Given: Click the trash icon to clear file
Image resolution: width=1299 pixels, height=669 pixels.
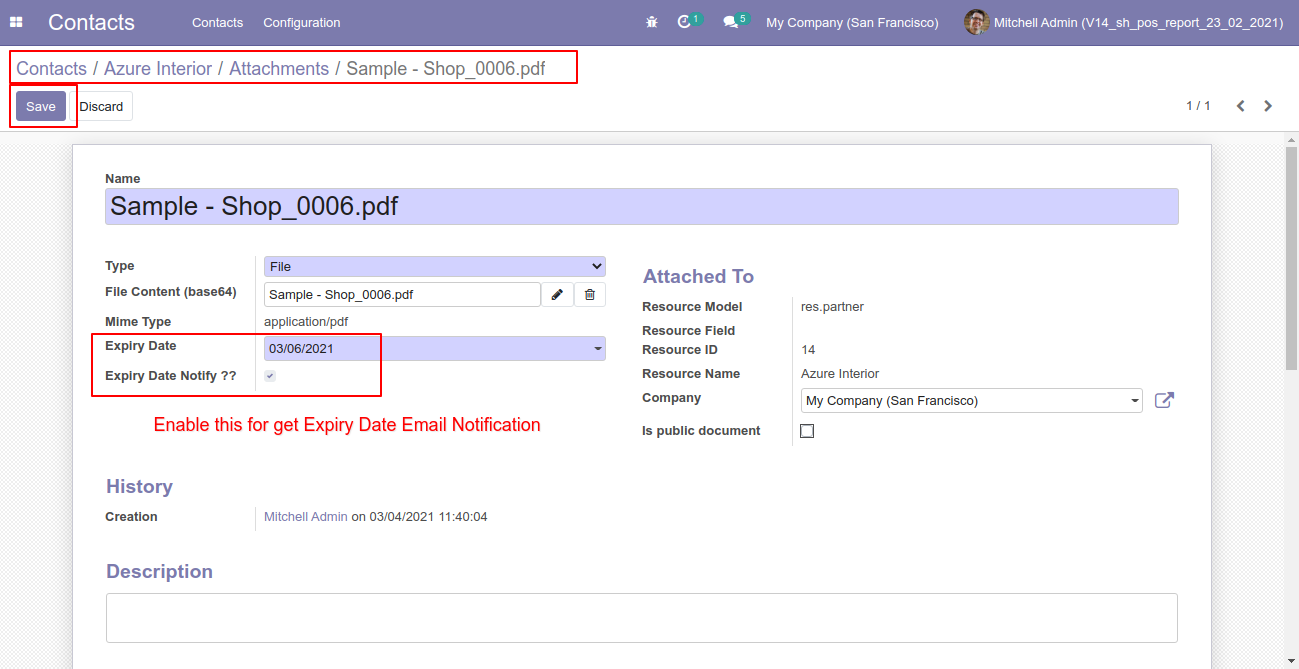Looking at the screenshot, I should click(x=590, y=294).
